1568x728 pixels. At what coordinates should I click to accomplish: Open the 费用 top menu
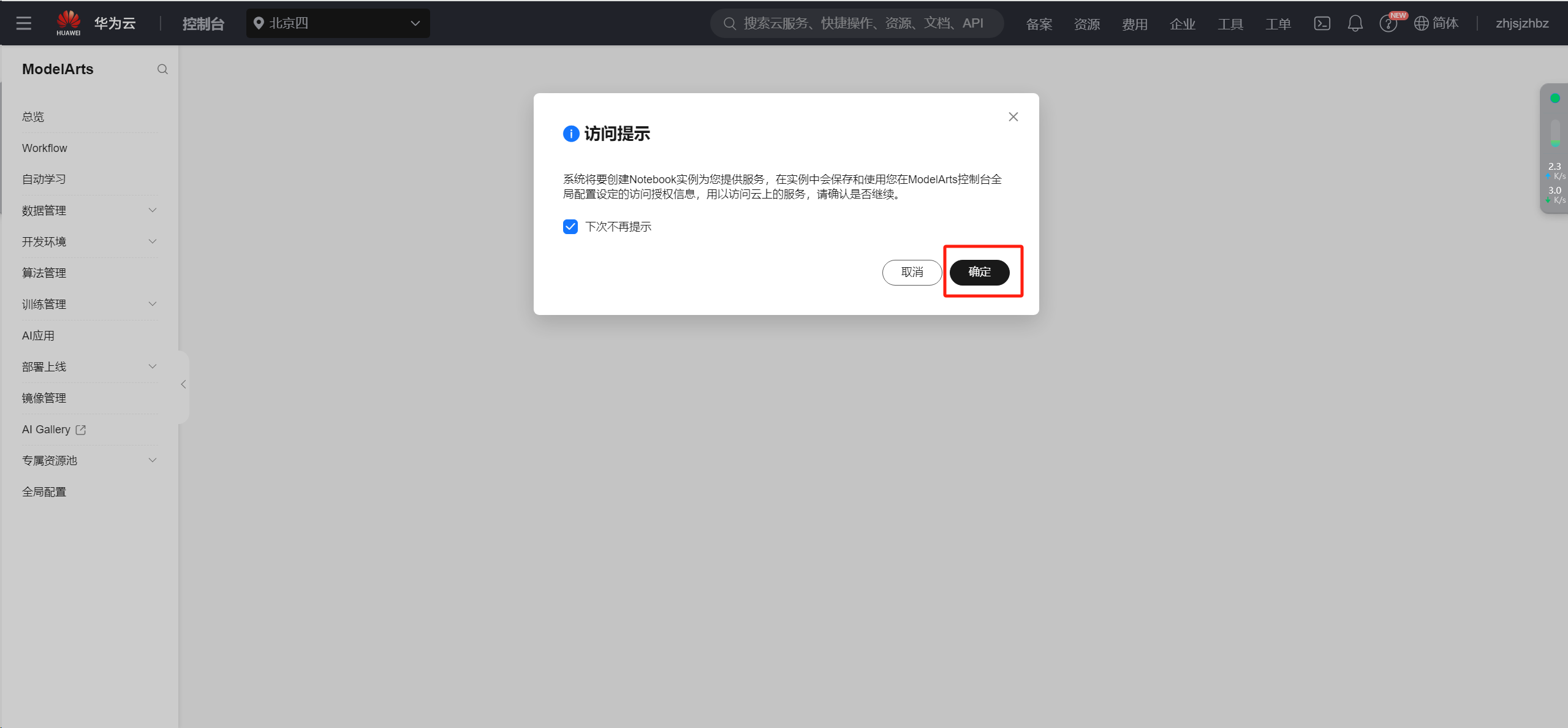[x=1134, y=24]
